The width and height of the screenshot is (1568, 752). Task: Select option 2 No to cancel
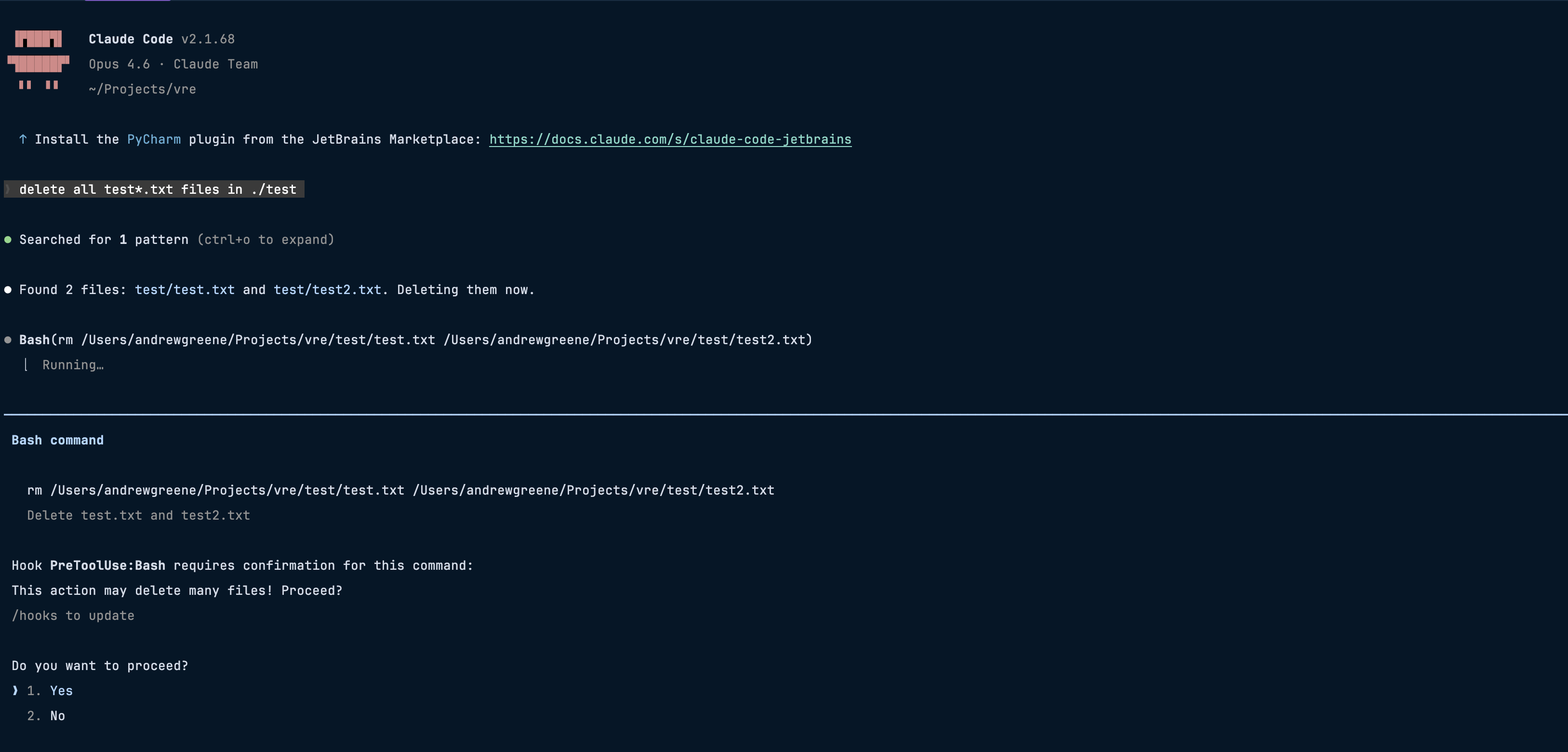click(x=46, y=716)
